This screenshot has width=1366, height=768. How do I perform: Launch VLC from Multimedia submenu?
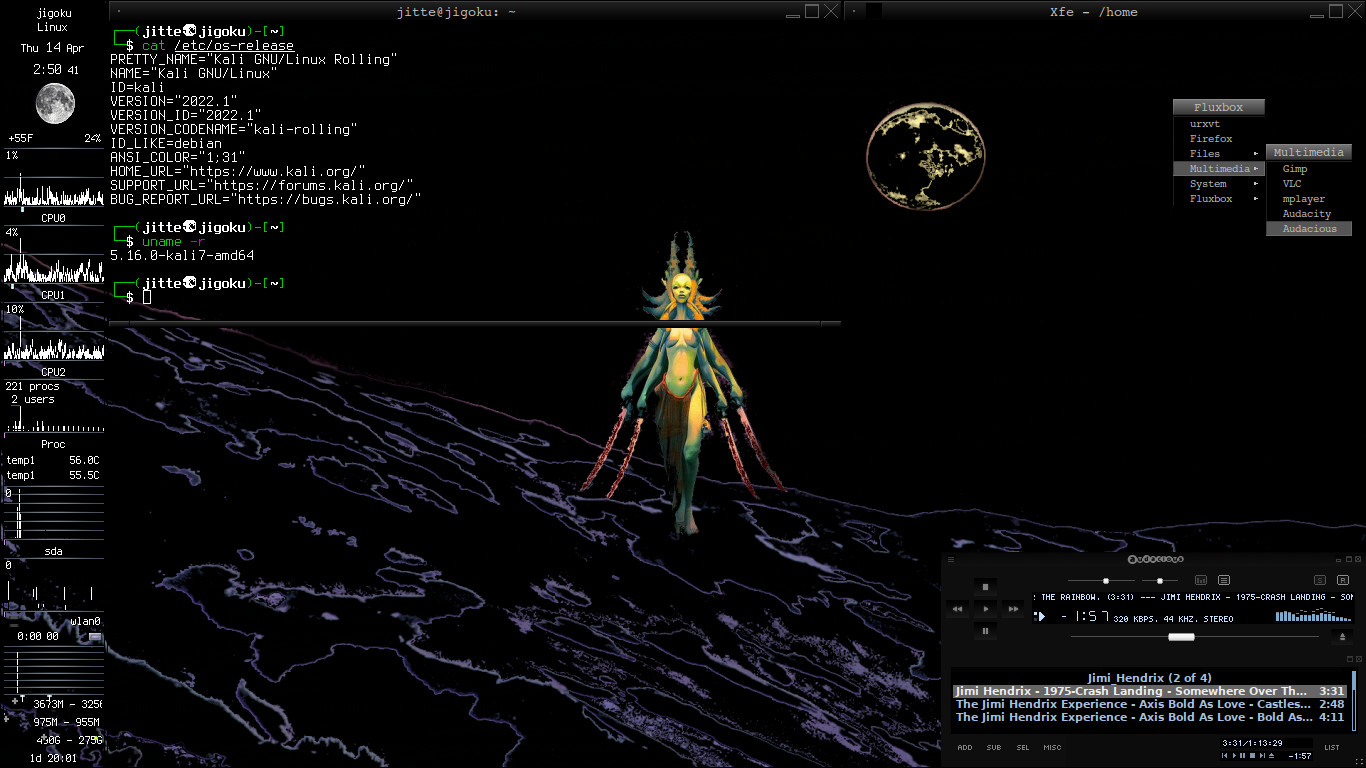click(1309, 184)
